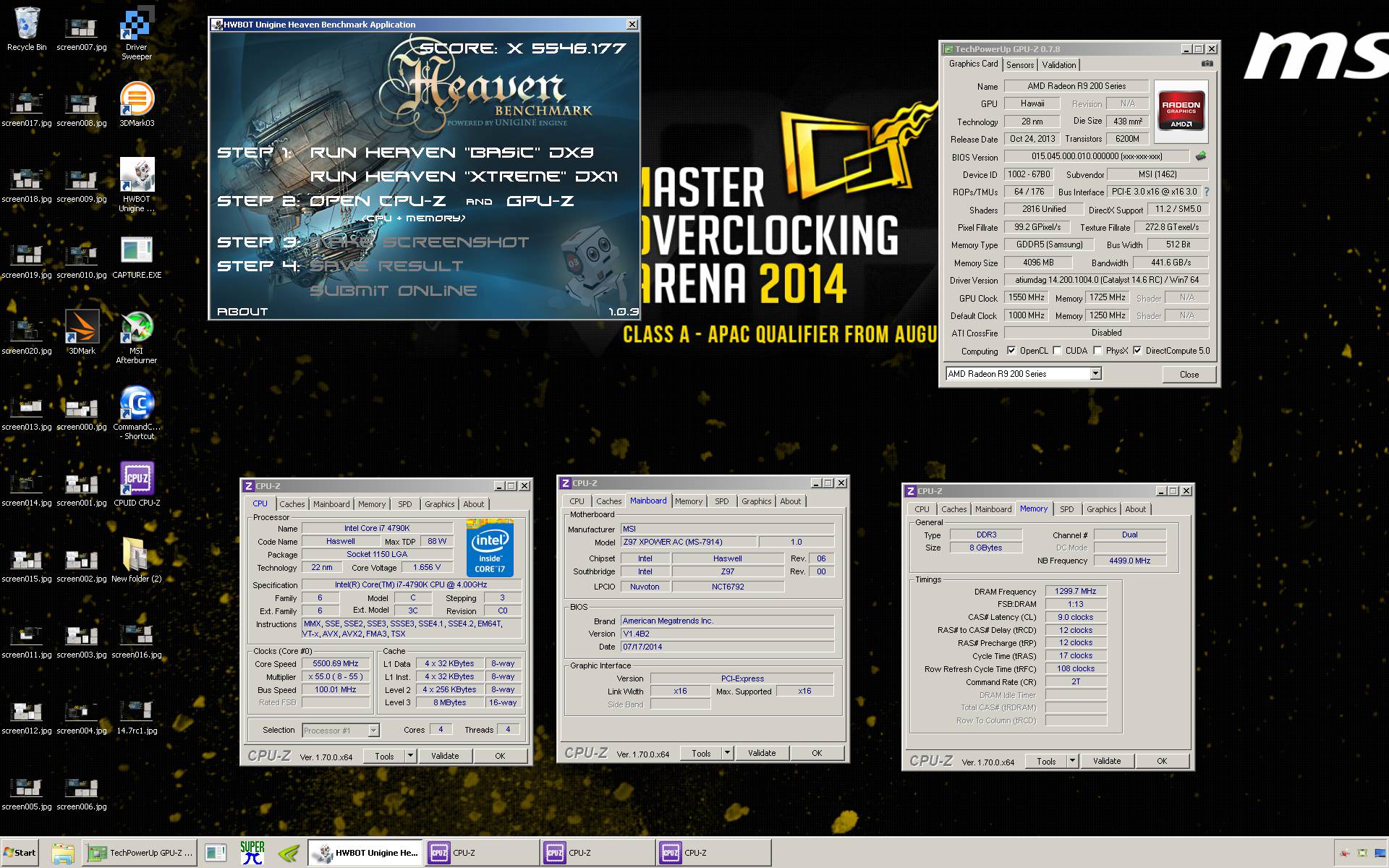Click the Core Speed 5500.69 MHz value
Screen dimensions: 1389x868
336,663
